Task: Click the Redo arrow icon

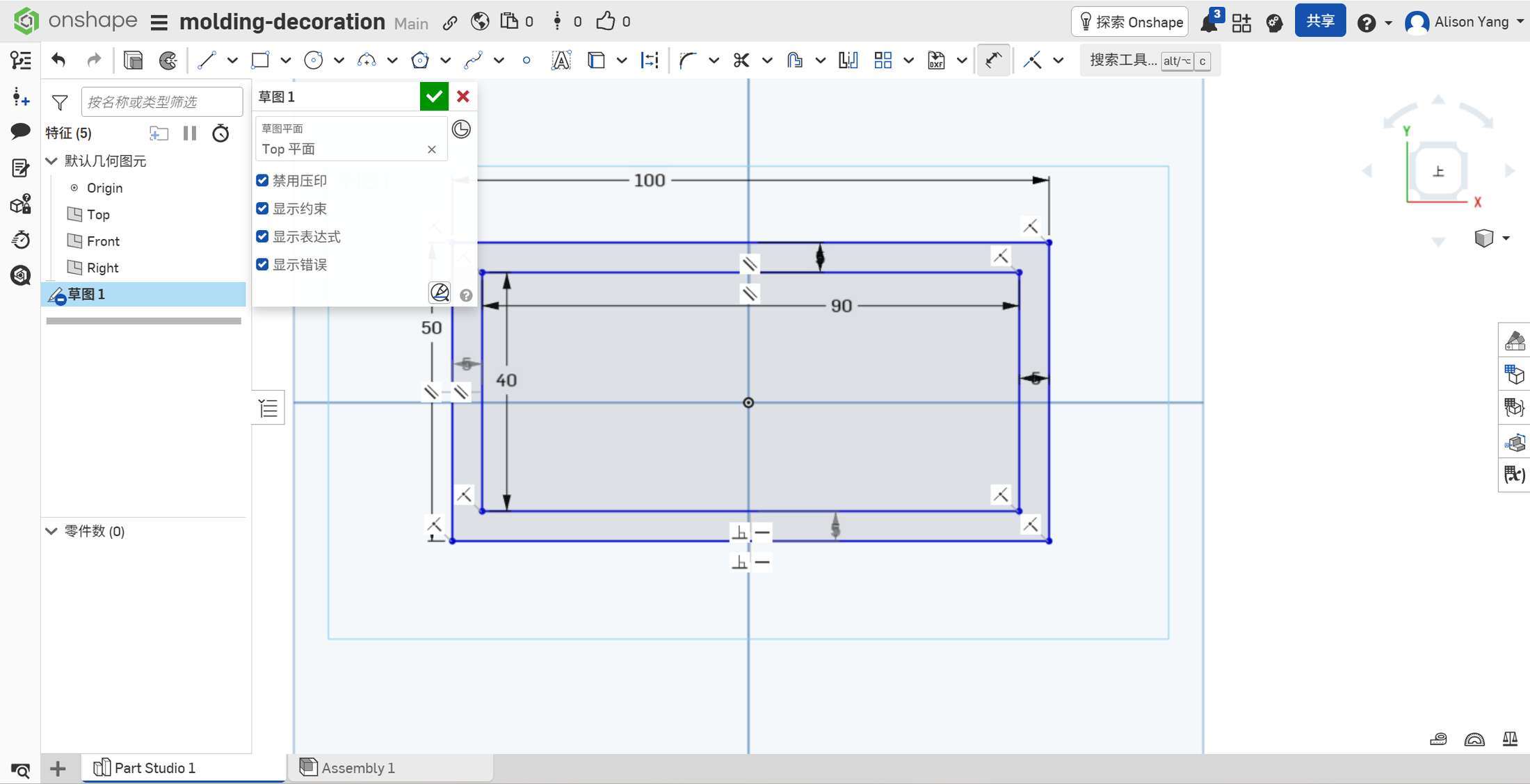Action: 94,60
